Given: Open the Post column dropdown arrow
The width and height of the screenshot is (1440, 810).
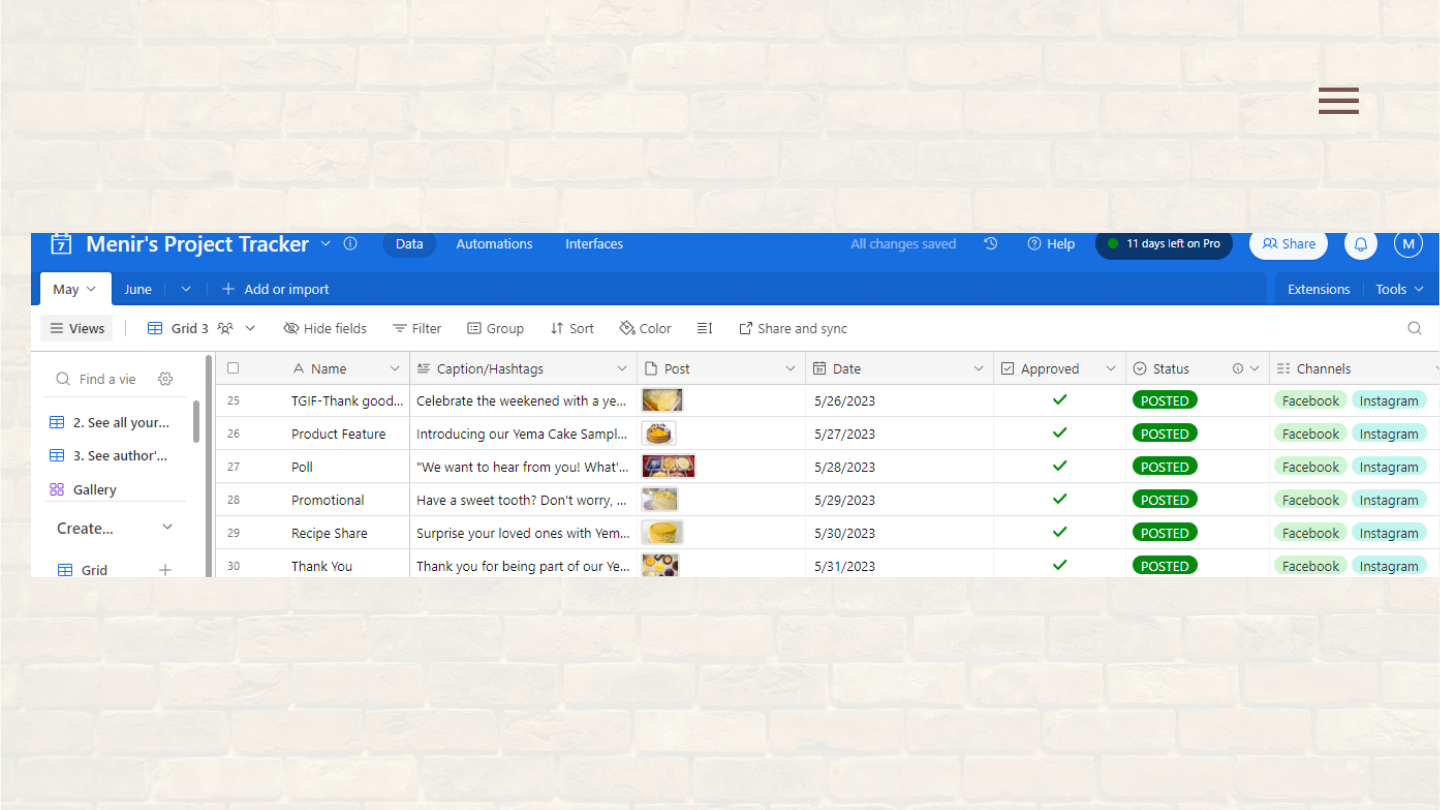Looking at the screenshot, I should pyautogui.click(x=790, y=369).
